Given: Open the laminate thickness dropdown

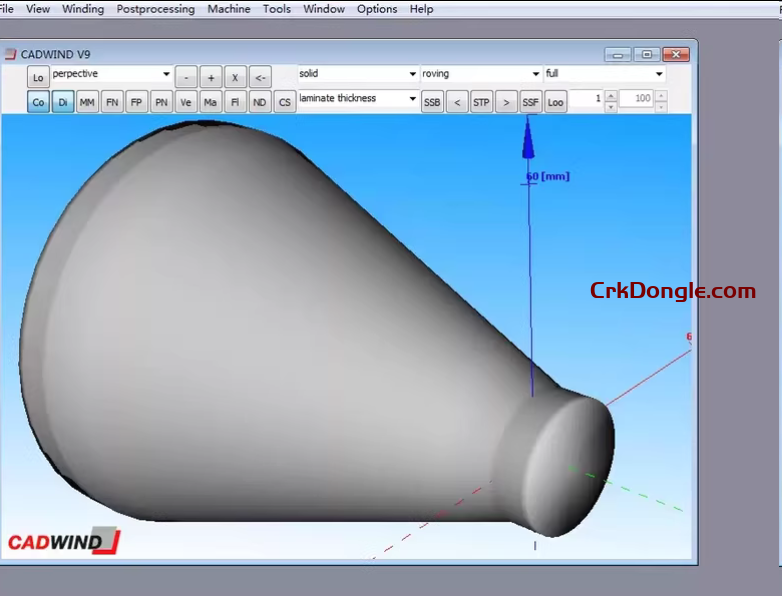Looking at the screenshot, I should tap(412, 99).
